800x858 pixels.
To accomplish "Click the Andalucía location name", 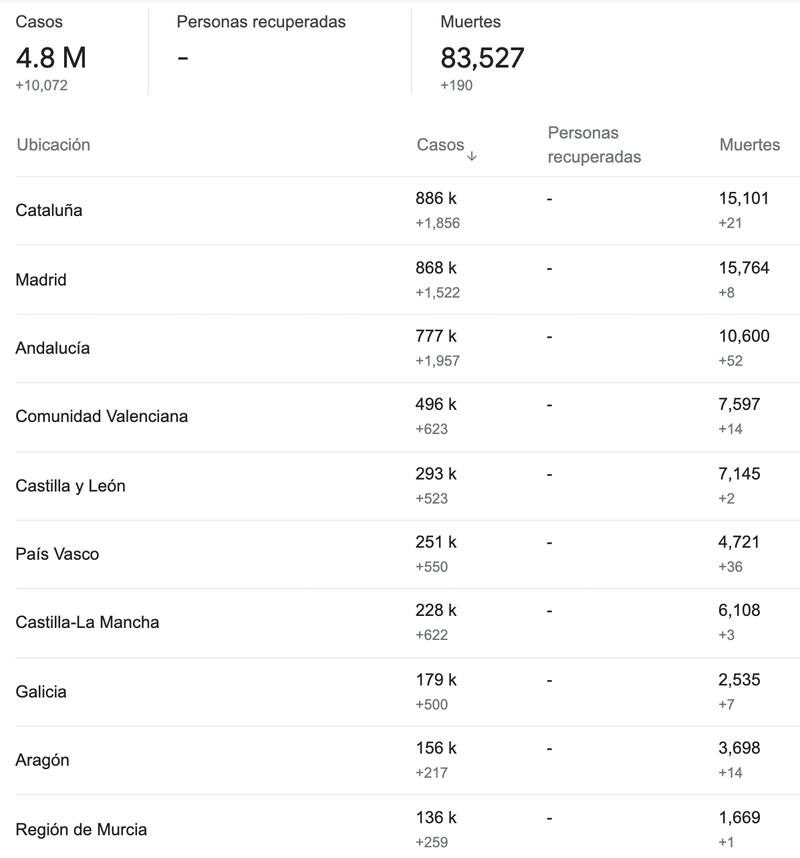I will coord(53,348).
